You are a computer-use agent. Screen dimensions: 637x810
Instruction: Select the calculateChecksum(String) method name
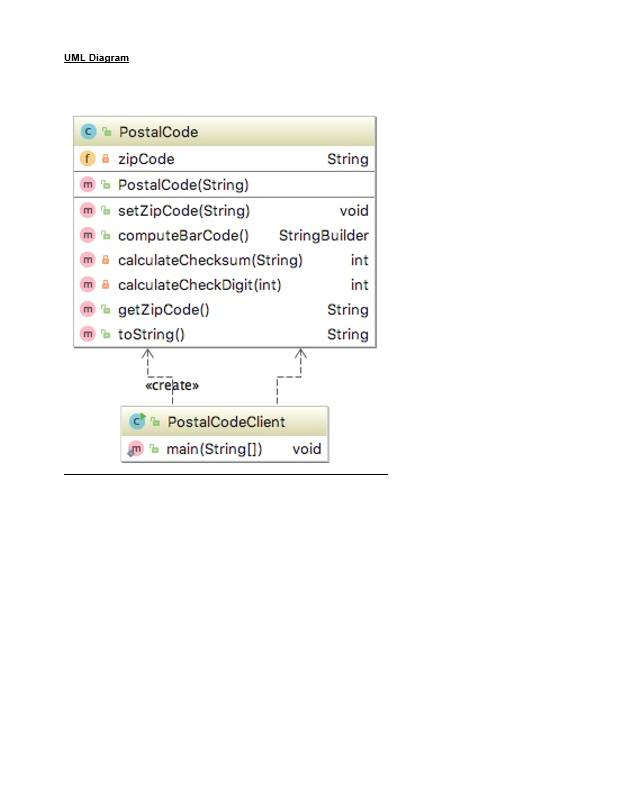tap(210, 260)
